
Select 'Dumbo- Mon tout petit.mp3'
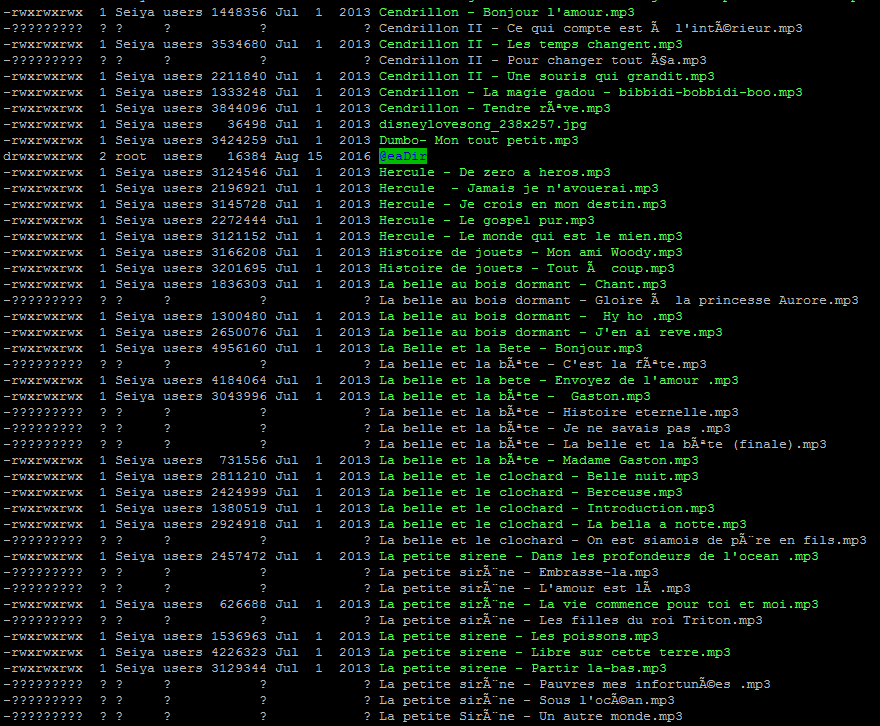click(479, 140)
